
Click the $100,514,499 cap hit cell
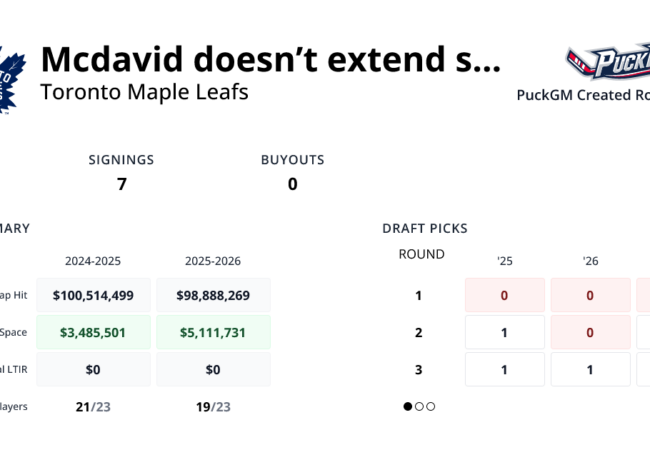click(93, 295)
